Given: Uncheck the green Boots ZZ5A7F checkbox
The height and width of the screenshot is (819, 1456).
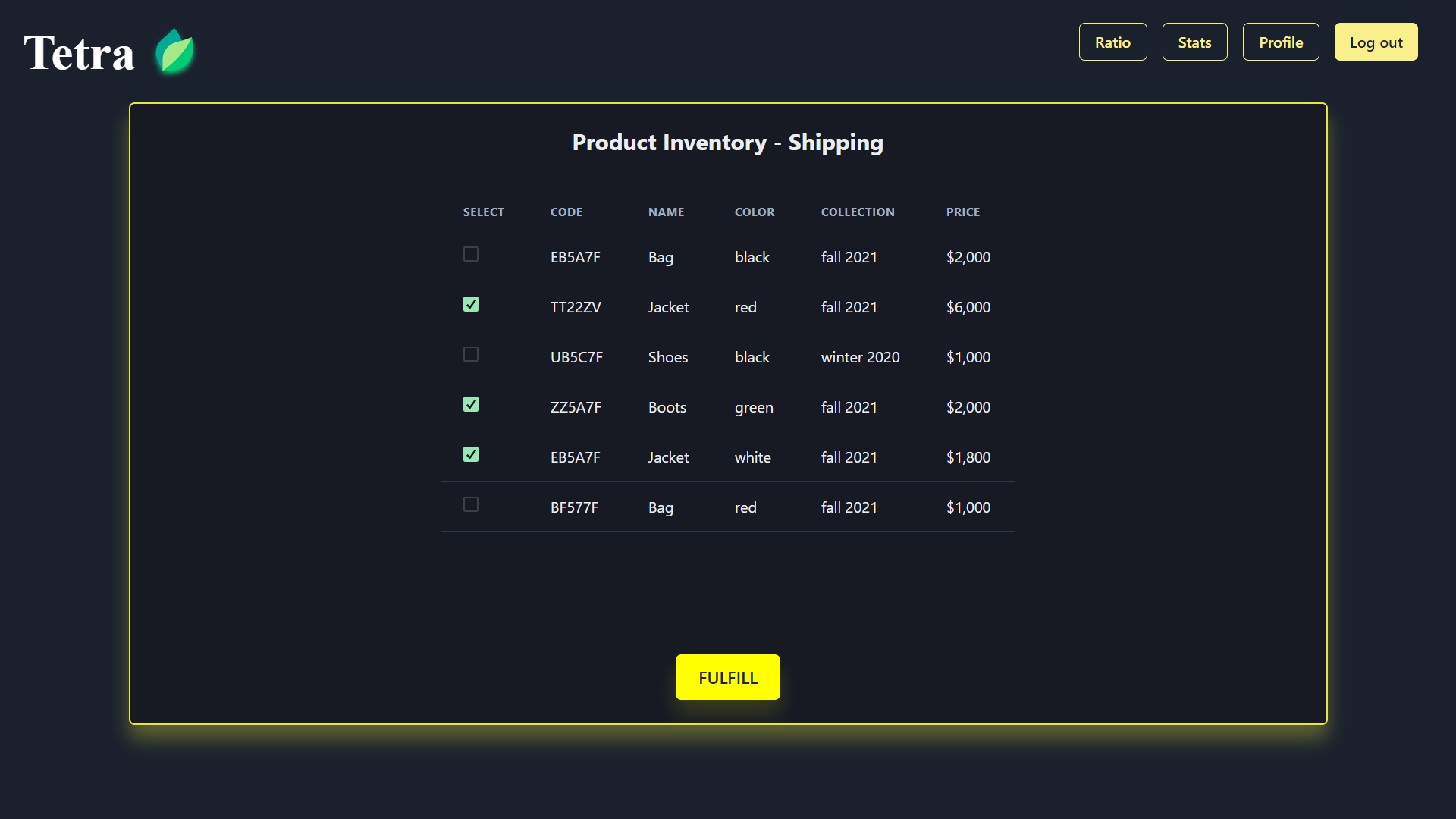Looking at the screenshot, I should [x=471, y=405].
